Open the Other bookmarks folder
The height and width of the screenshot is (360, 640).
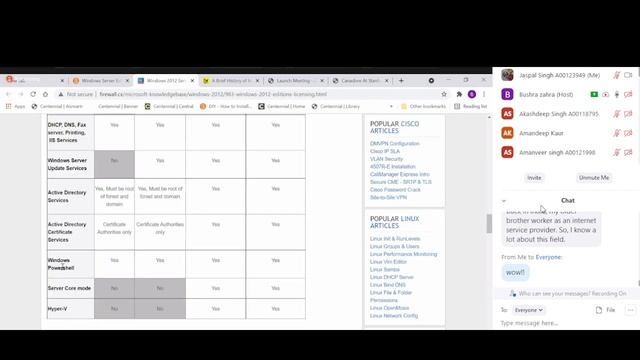[x=424, y=106]
